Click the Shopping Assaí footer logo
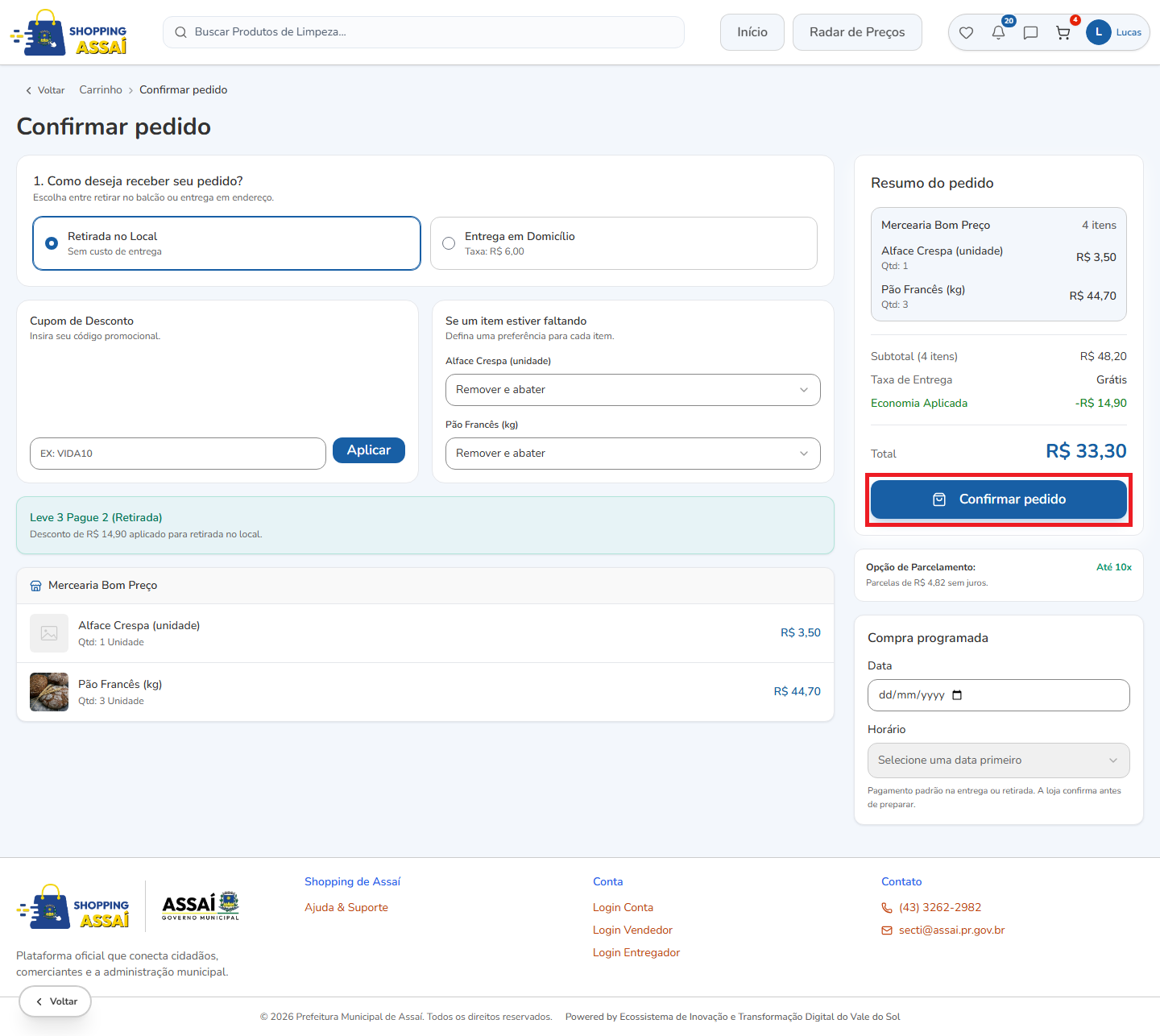Image resolution: width=1160 pixels, height=1036 pixels. [72, 908]
